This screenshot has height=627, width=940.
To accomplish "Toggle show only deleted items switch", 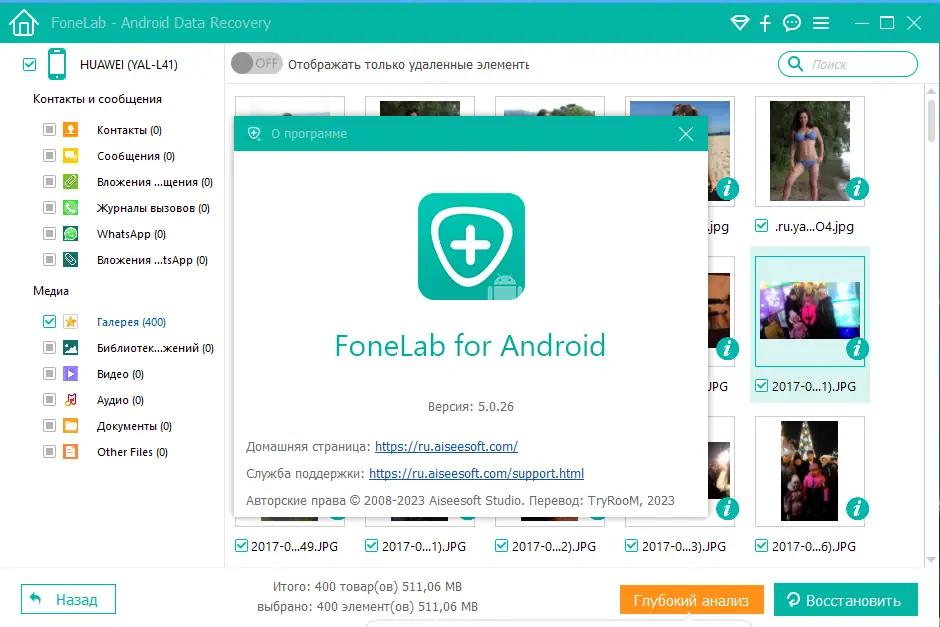I will 257,64.
